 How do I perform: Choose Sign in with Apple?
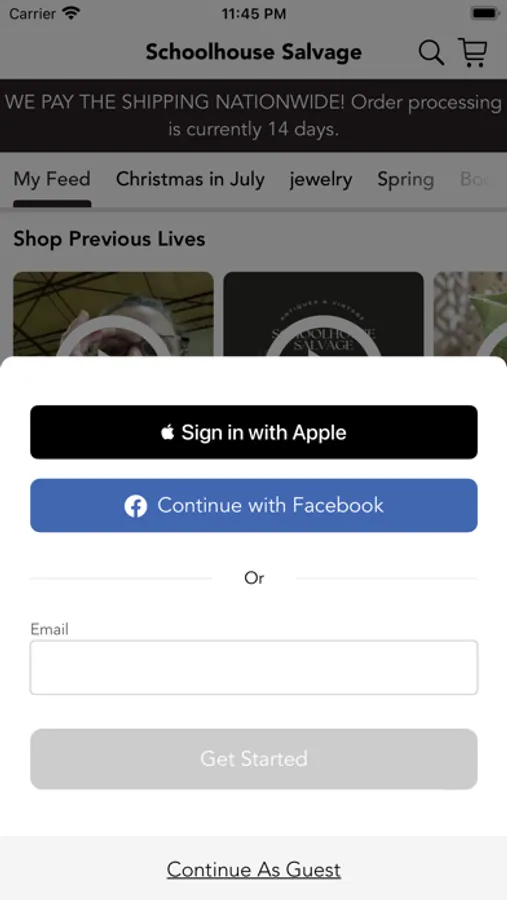coord(254,432)
